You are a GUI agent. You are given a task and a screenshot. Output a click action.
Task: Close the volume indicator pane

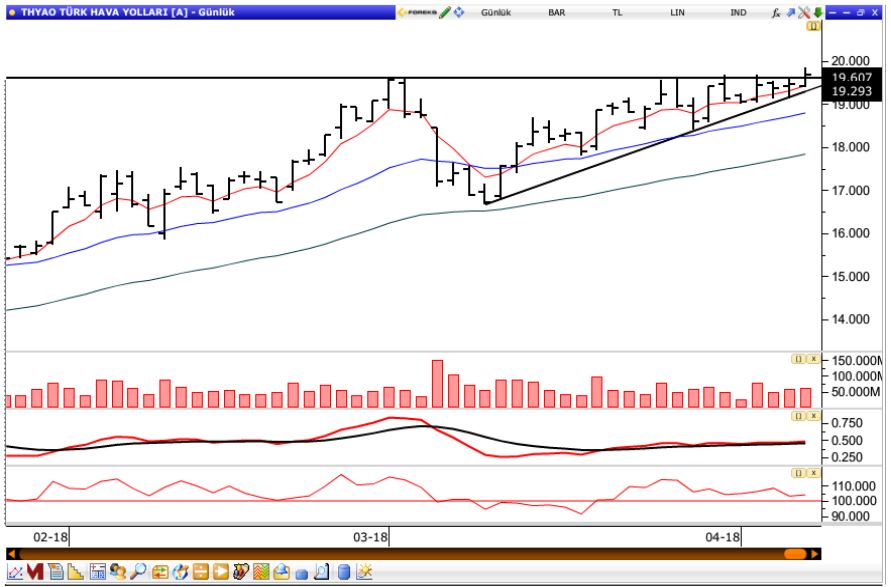[814, 359]
